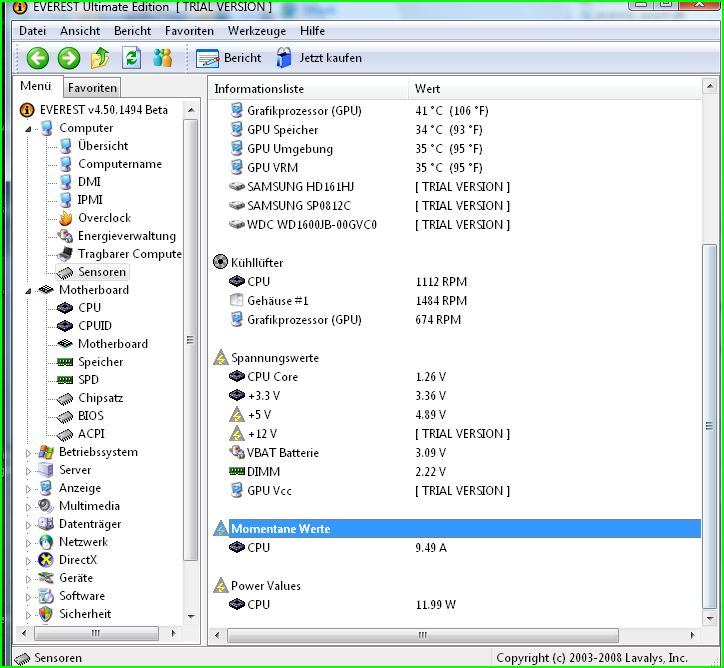Open the Ansicht menu
724x668 pixels.
[80, 31]
